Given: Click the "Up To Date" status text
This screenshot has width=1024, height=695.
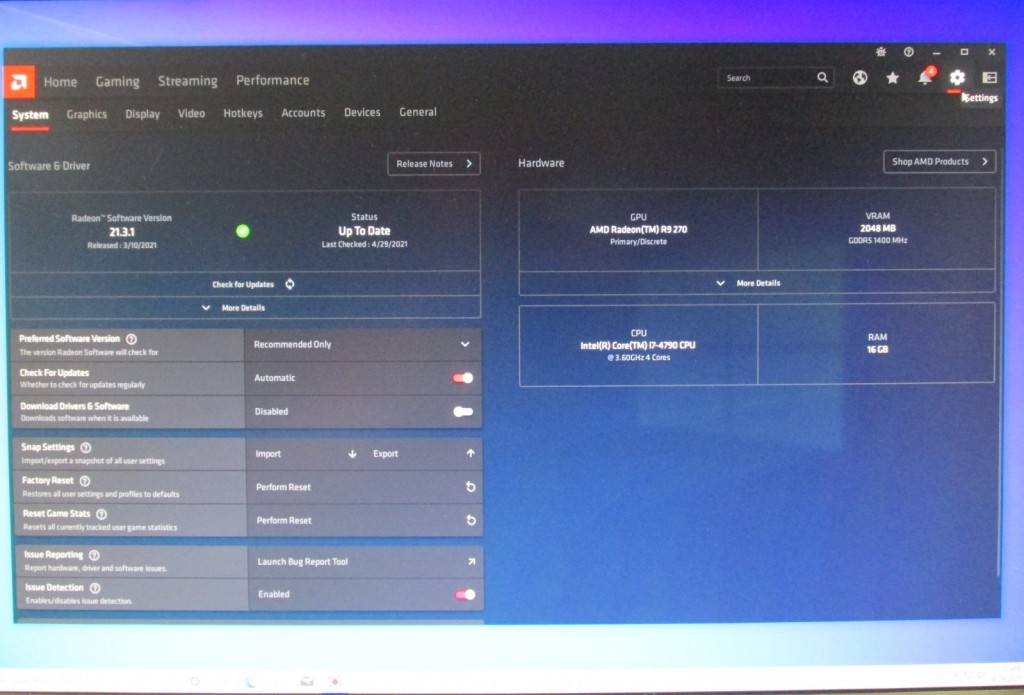Looking at the screenshot, I should pos(364,231).
